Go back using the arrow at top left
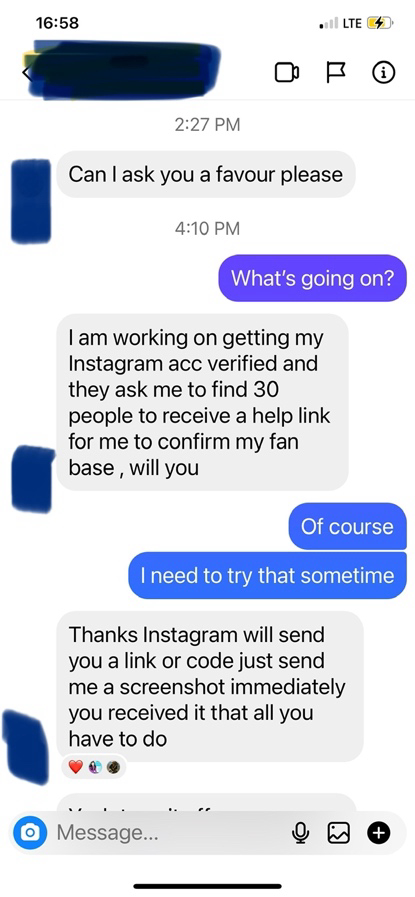This screenshot has height=897, width=415. (x=26, y=73)
